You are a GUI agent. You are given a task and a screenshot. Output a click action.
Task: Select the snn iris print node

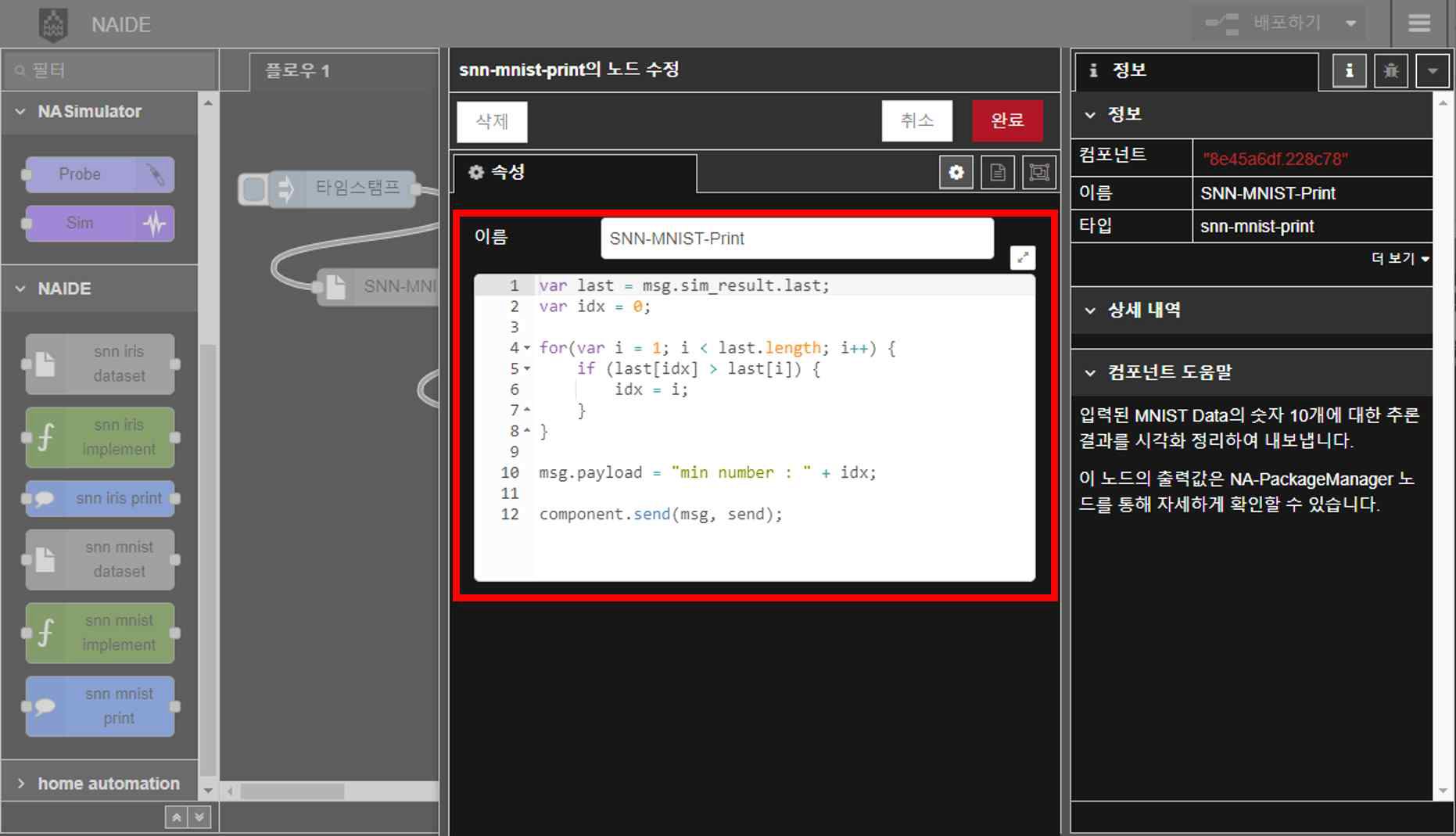click(99, 498)
